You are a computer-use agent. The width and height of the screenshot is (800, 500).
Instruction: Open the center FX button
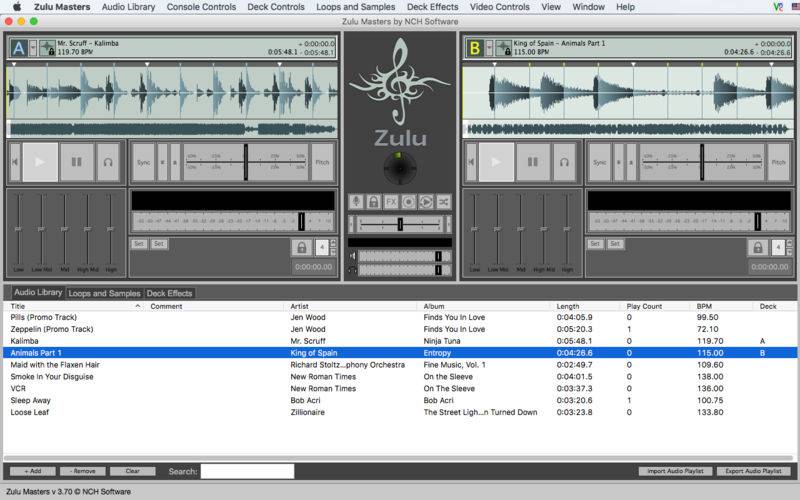click(x=391, y=202)
